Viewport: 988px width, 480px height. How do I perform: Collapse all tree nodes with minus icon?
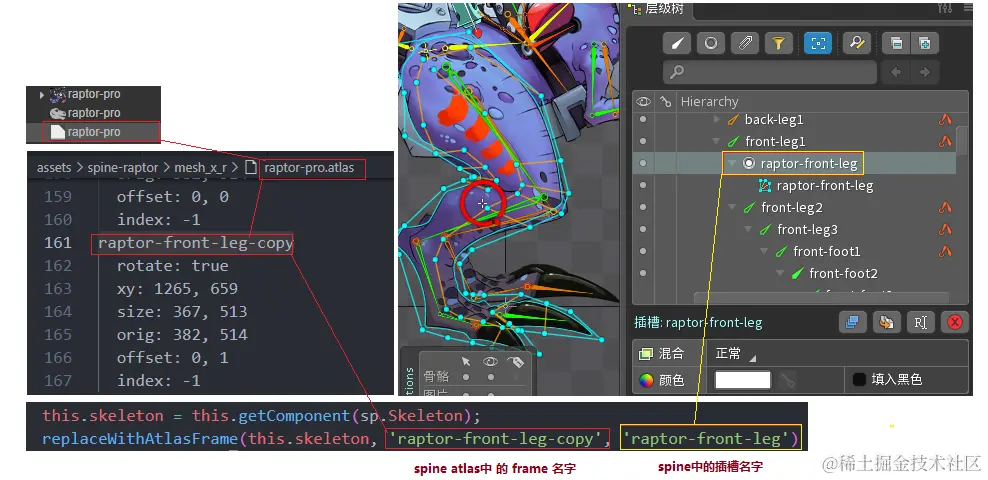pos(896,43)
